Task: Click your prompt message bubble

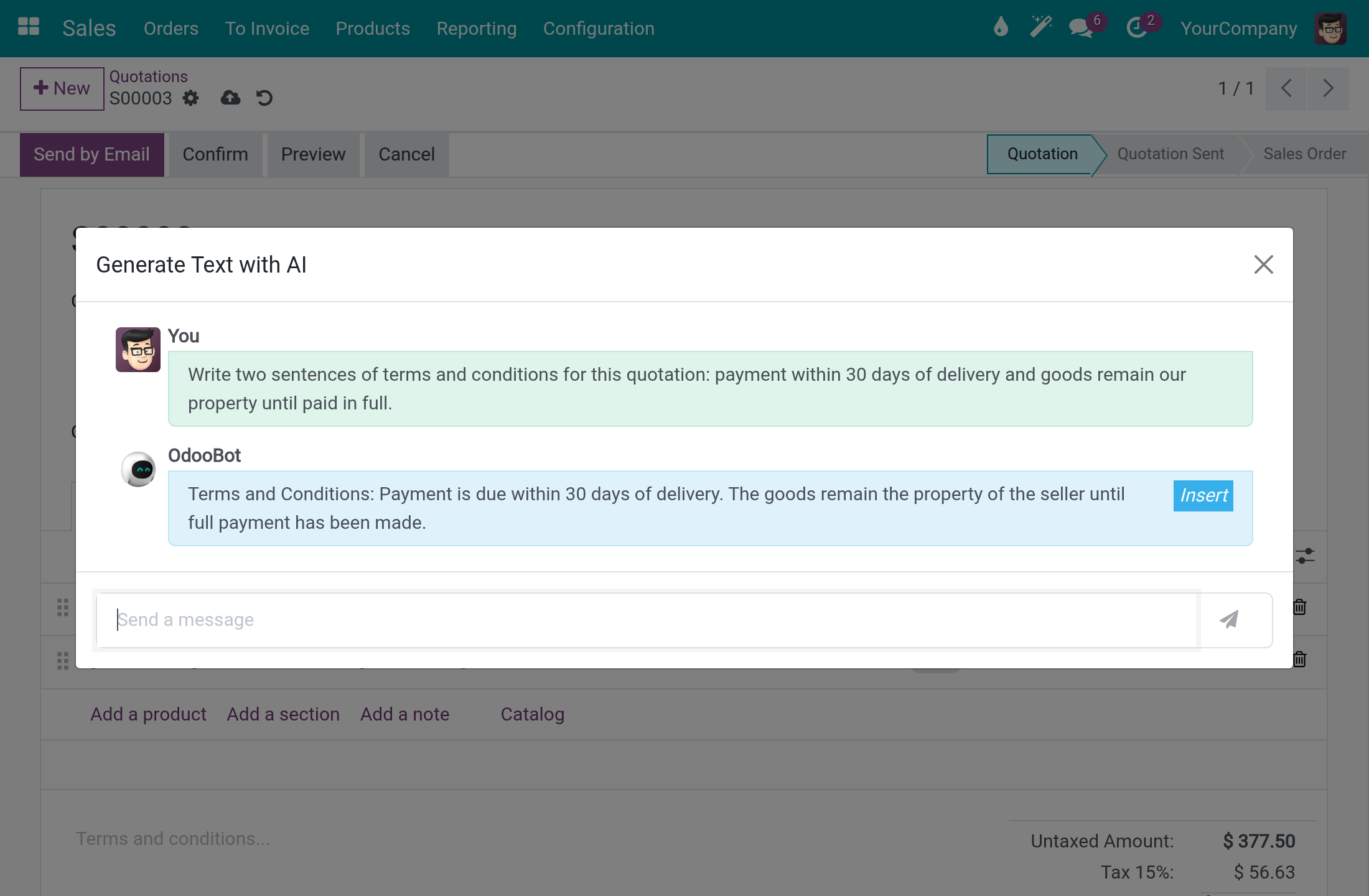Action: [x=711, y=389]
